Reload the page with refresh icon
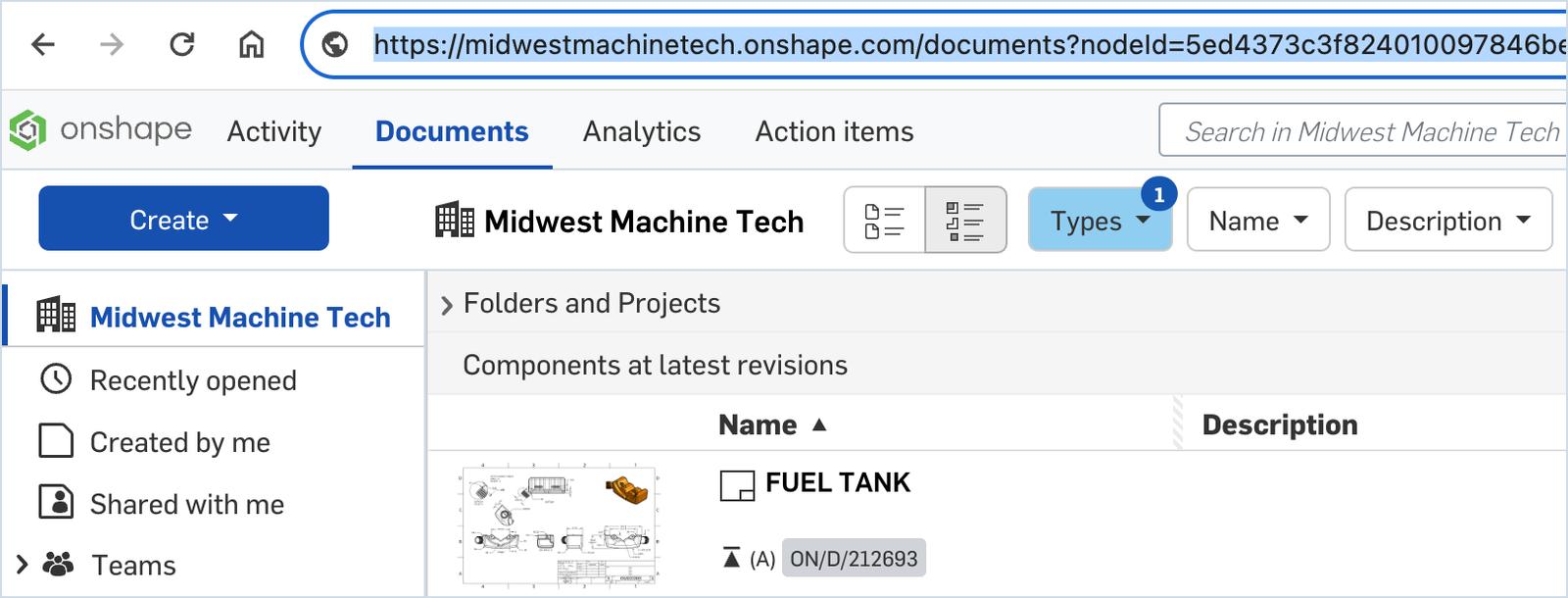 click(x=182, y=44)
